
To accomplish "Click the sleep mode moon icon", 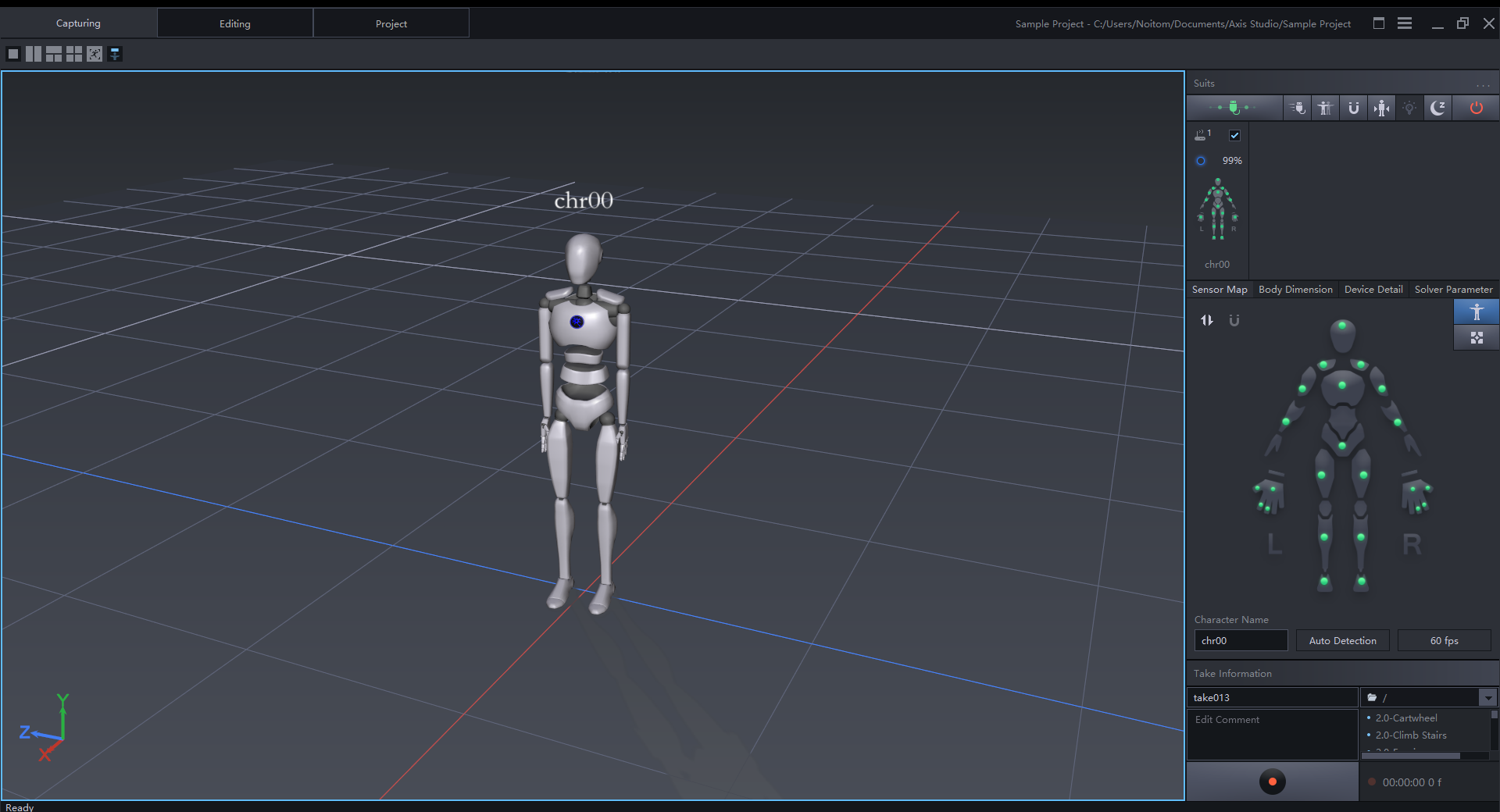I will coord(1437,108).
